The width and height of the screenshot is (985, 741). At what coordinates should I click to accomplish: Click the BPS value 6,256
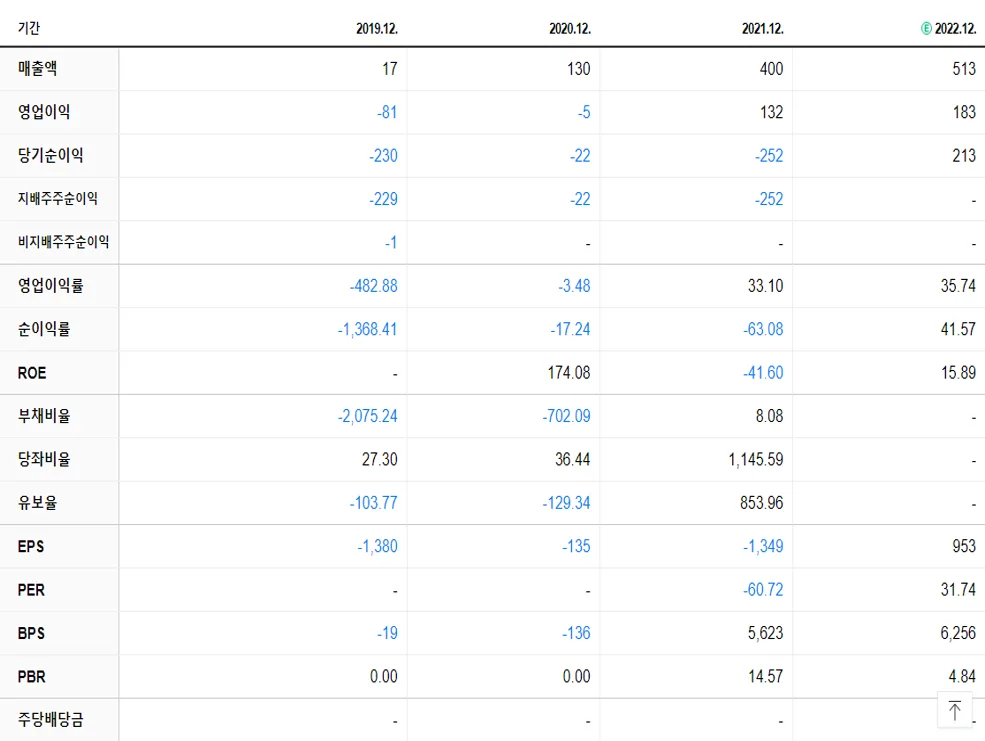click(x=958, y=633)
